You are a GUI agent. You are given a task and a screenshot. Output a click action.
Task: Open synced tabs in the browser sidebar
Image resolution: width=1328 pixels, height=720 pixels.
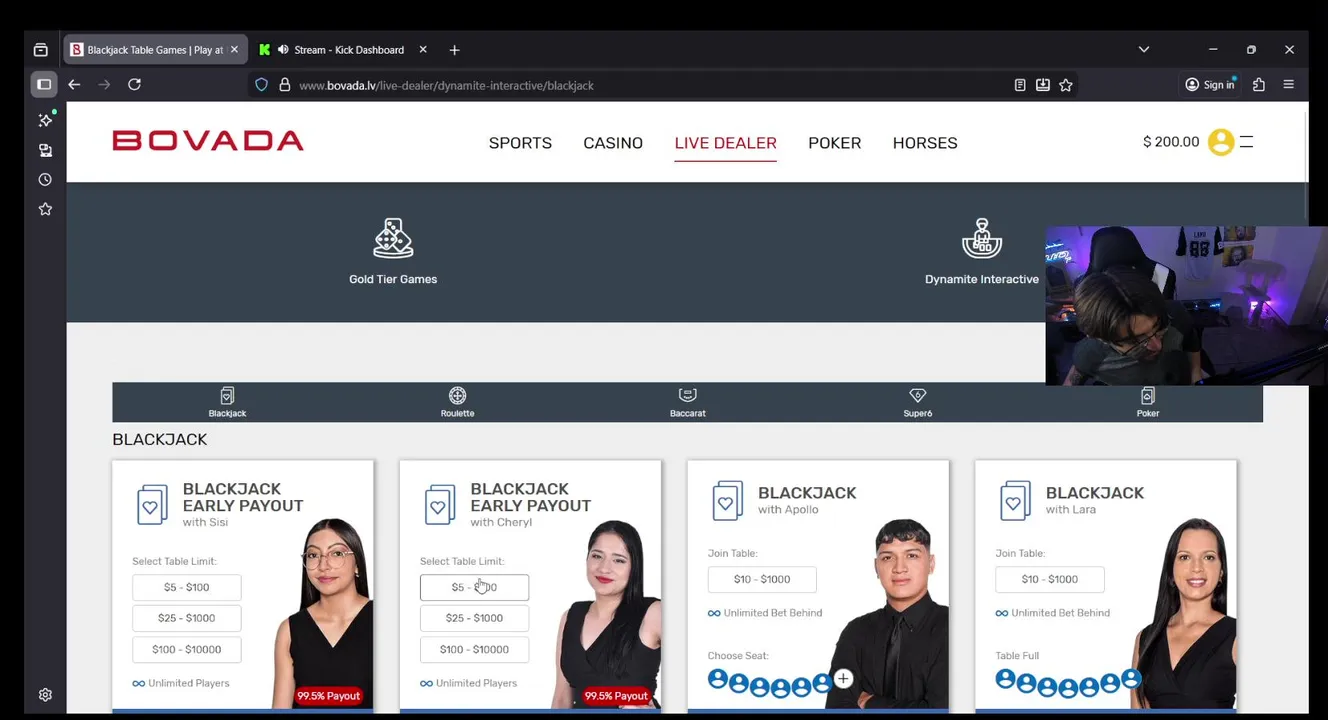pos(45,150)
